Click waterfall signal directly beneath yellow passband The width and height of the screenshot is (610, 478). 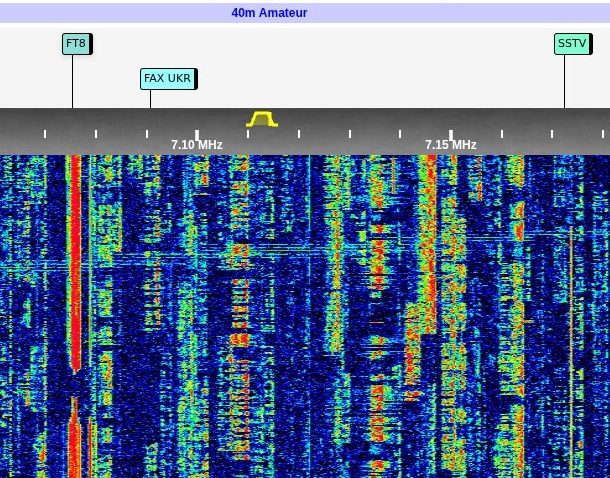click(240, 300)
